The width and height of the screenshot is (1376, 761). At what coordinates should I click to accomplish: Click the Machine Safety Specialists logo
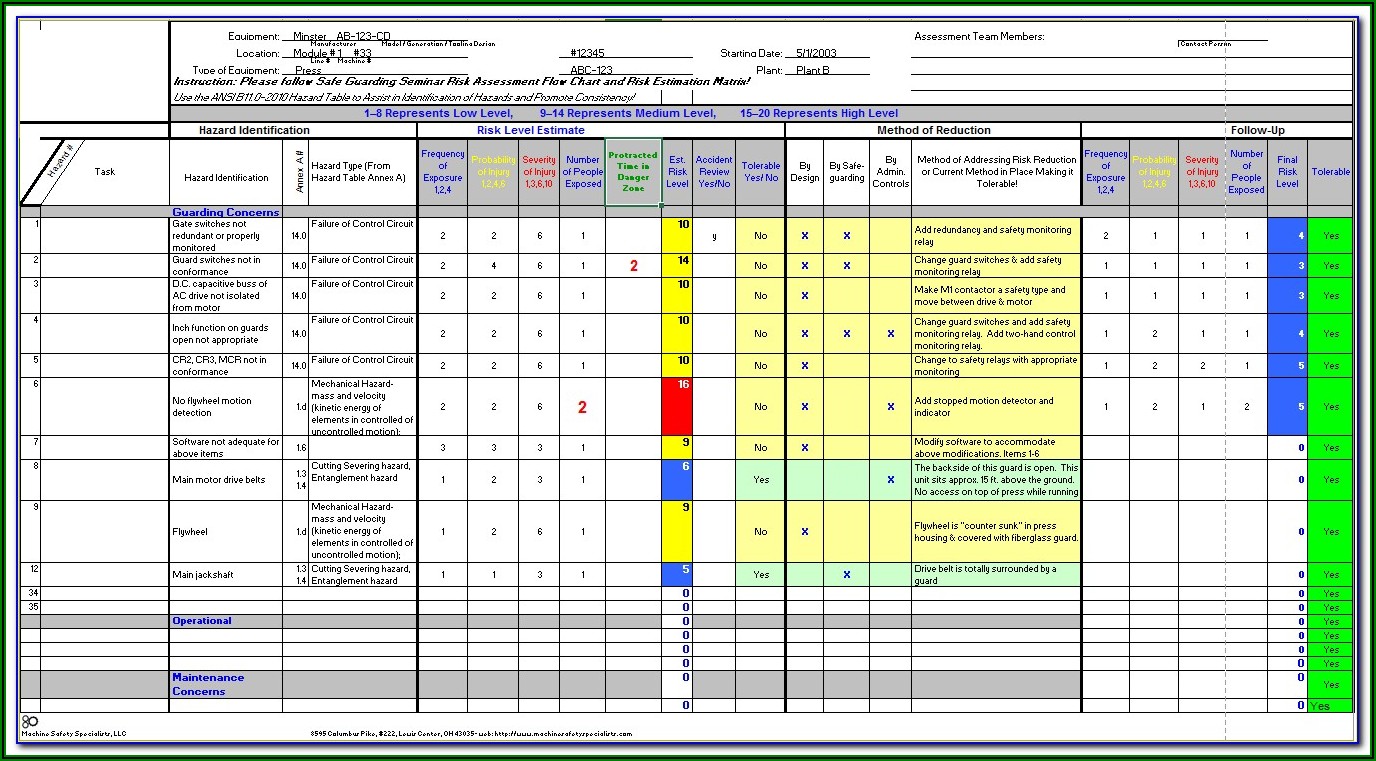tap(30, 721)
